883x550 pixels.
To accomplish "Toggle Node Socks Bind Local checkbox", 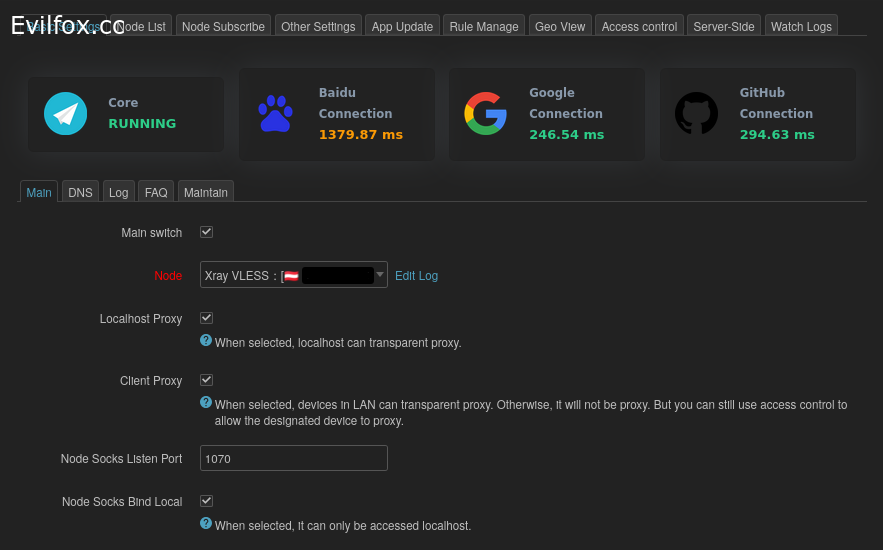I will [207, 500].
